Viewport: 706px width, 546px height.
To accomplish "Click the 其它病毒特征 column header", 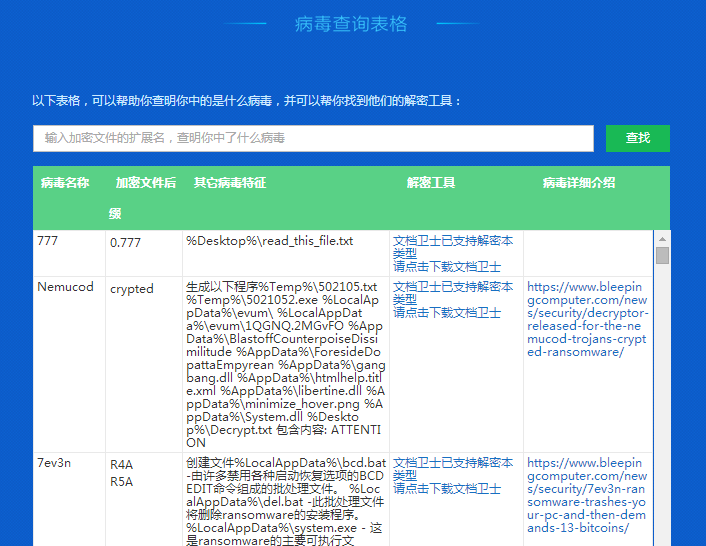I will [230, 183].
